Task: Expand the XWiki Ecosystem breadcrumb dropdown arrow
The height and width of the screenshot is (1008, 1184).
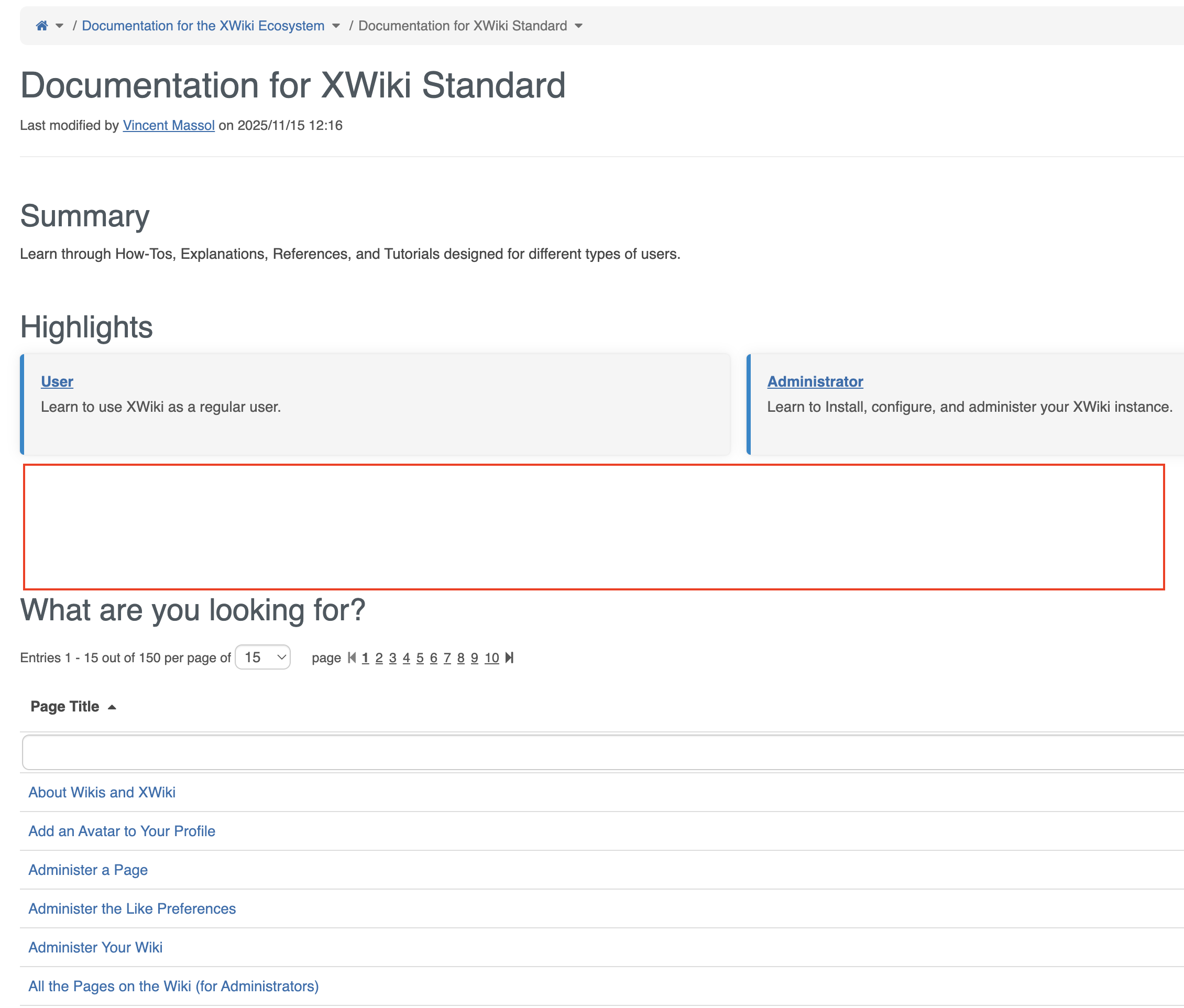Action: pos(336,26)
